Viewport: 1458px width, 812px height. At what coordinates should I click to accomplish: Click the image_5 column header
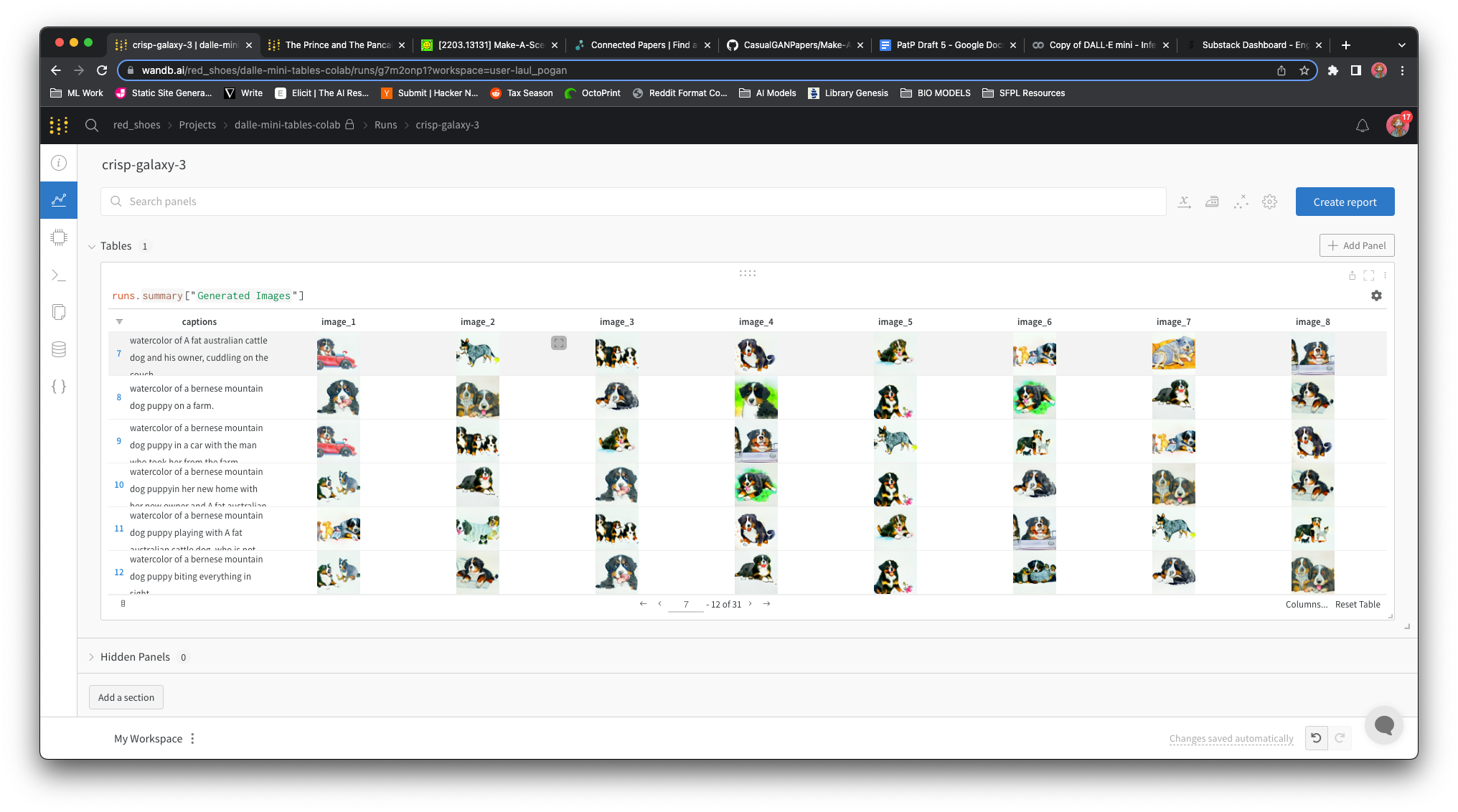[895, 322]
